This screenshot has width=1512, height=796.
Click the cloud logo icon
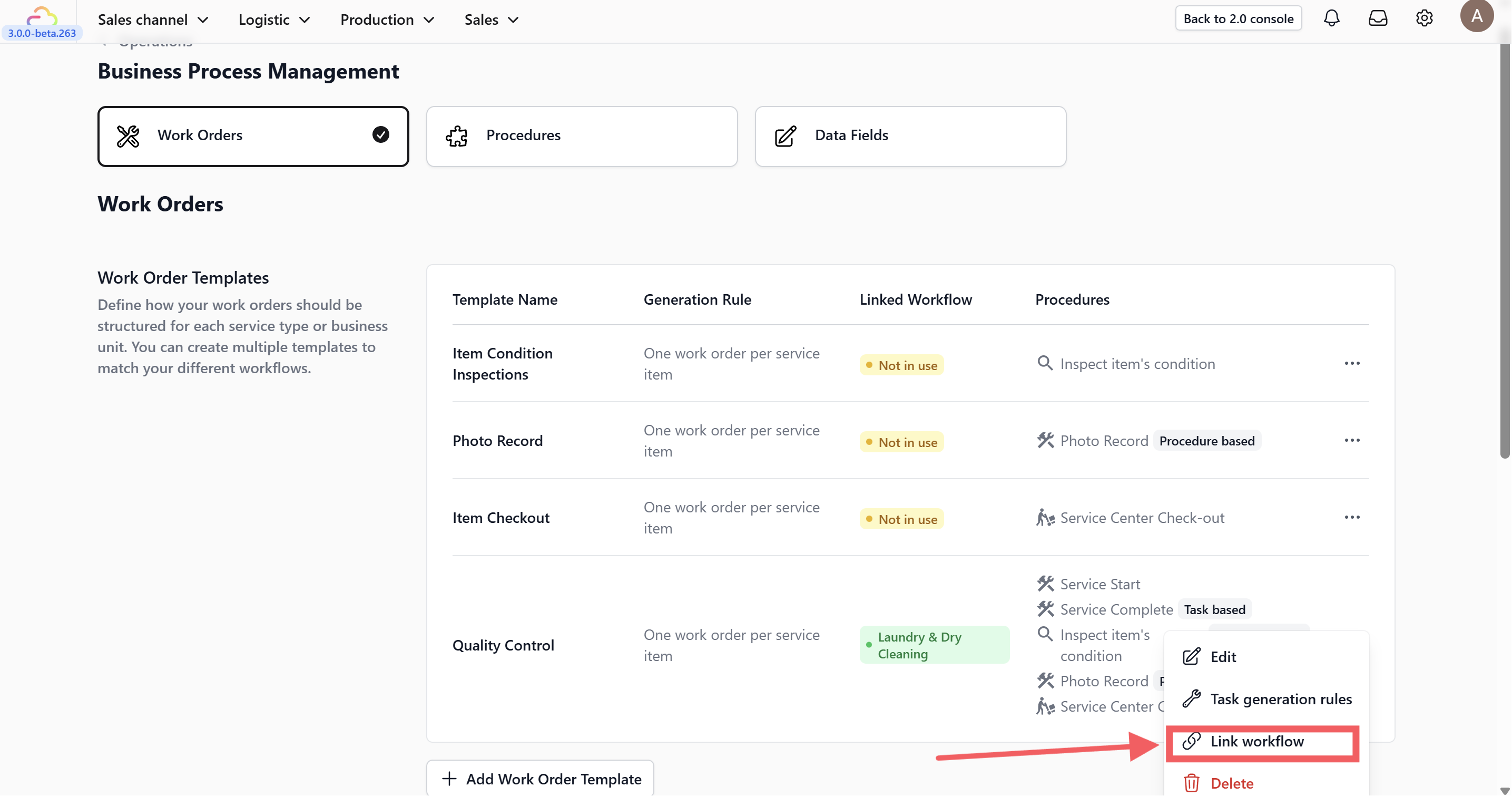[42, 15]
